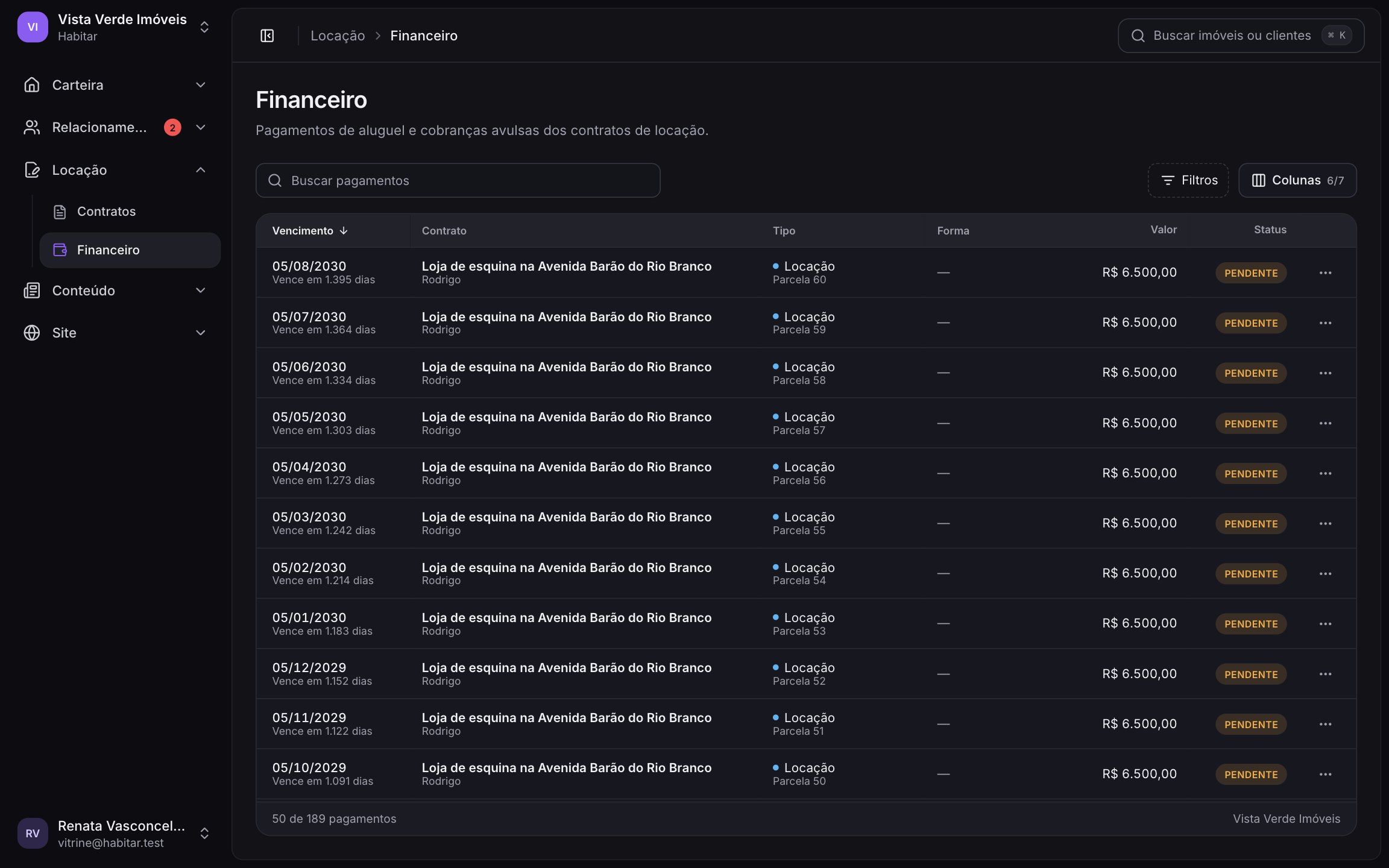This screenshot has height=868, width=1389.
Task: Open row actions for payment due 05/08/2030
Action: click(1325, 272)
